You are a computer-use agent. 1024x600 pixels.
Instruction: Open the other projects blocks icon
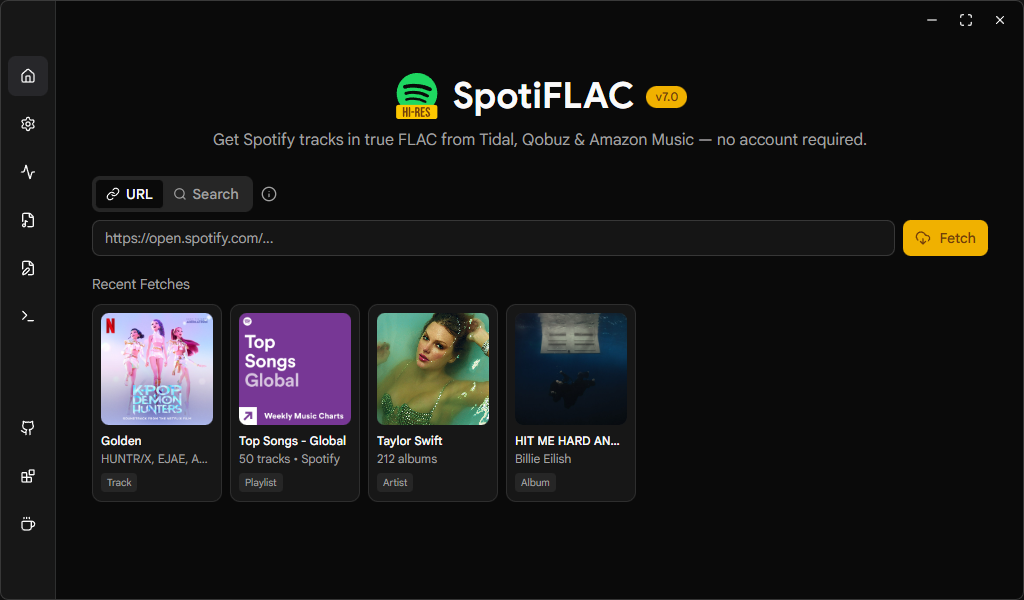pos(28,476)
